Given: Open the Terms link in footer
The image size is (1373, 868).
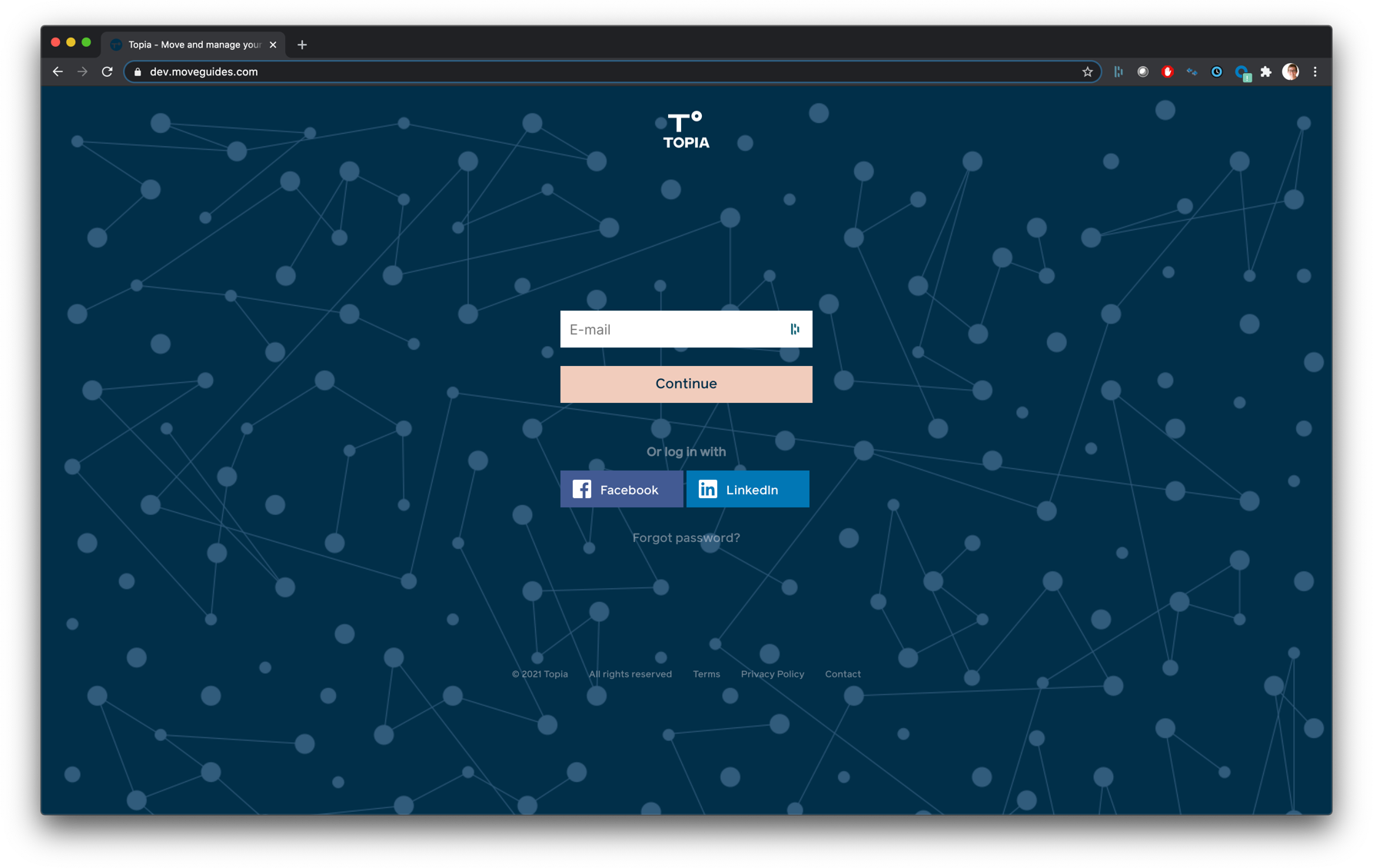Looking at the screenshot, I should tap(706, 674).
